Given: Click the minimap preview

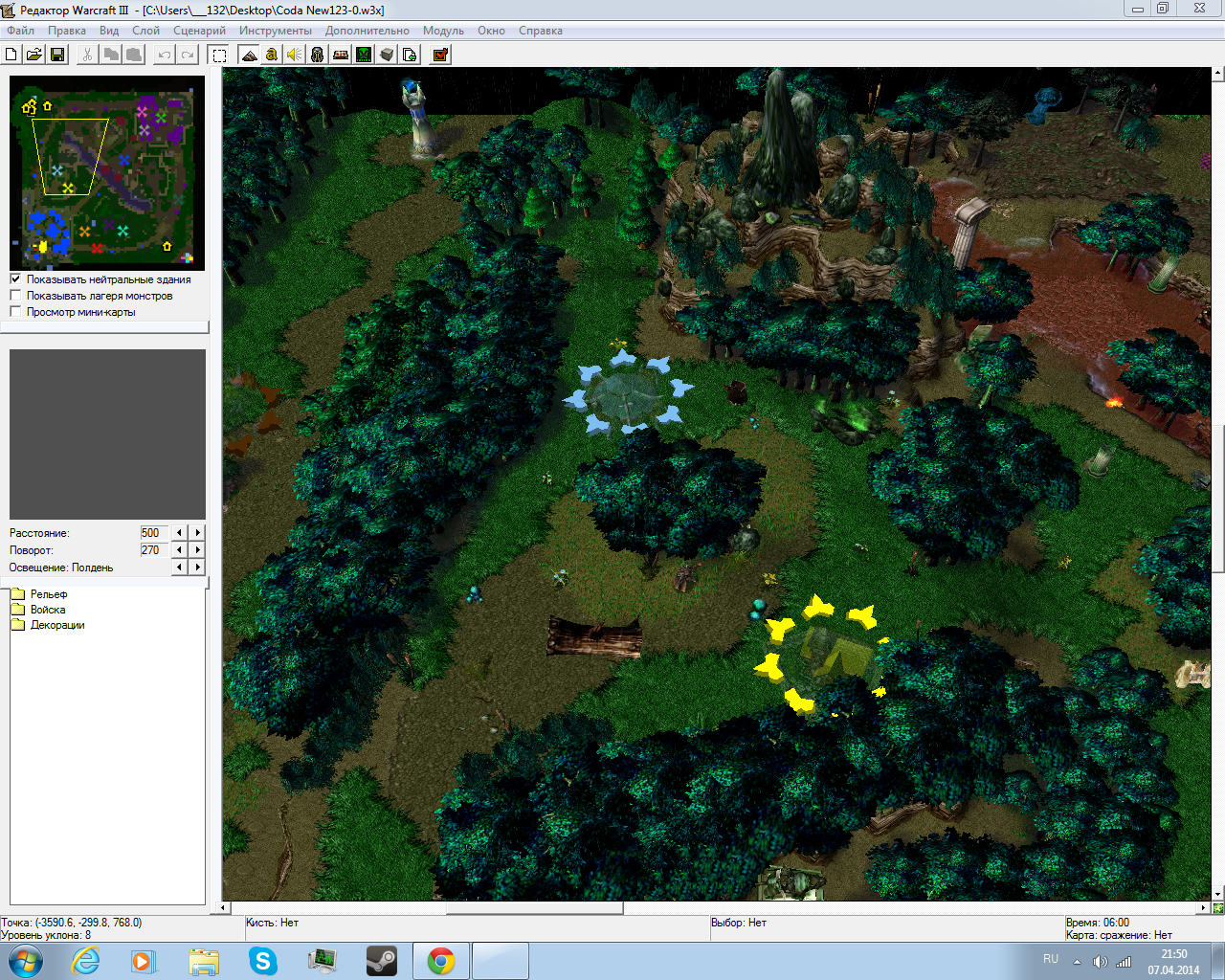Looking at the screenshot, I should 107,173.
